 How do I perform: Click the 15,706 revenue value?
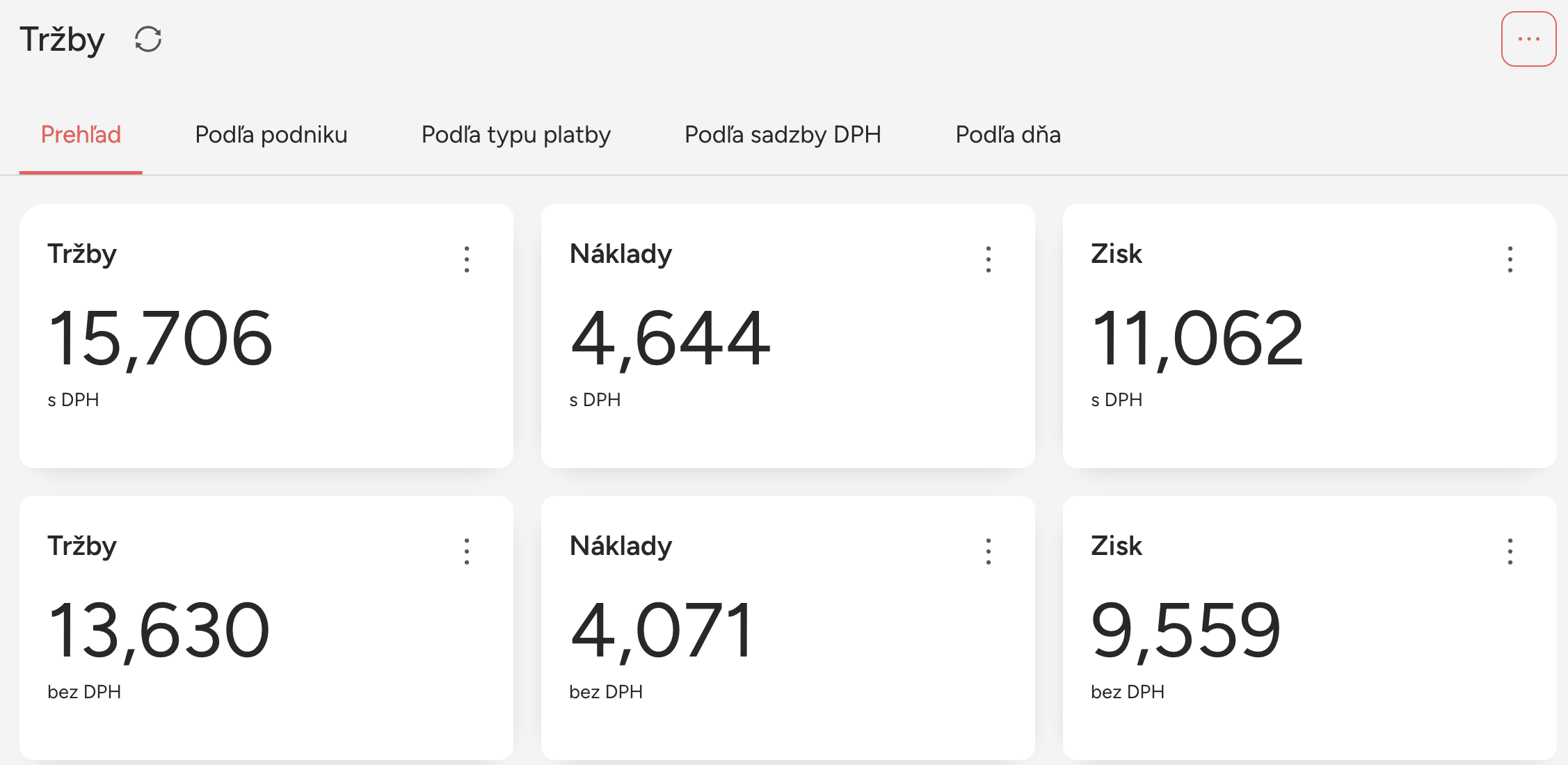point(160,339)
